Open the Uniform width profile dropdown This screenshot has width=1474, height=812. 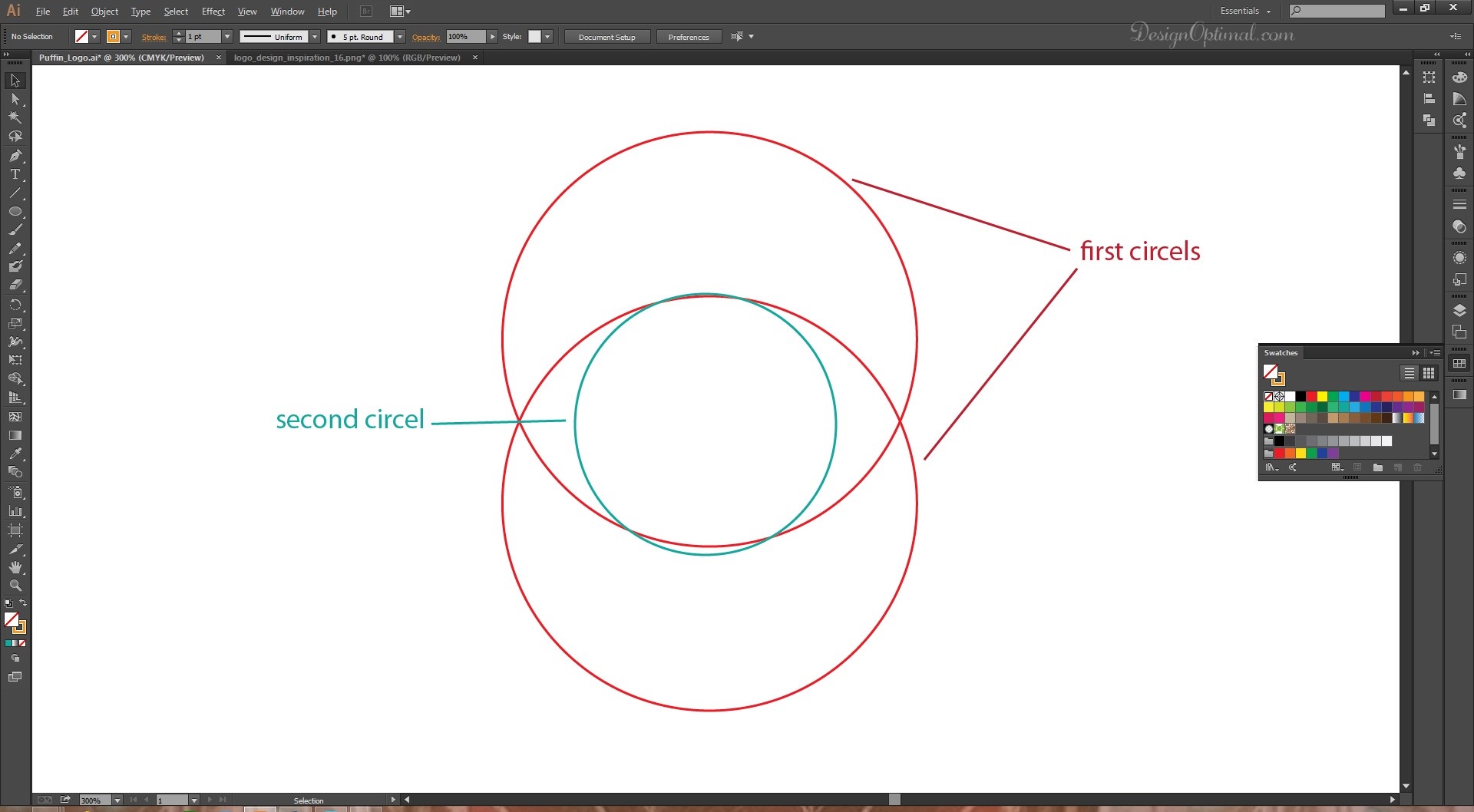[x=315, y=37]
